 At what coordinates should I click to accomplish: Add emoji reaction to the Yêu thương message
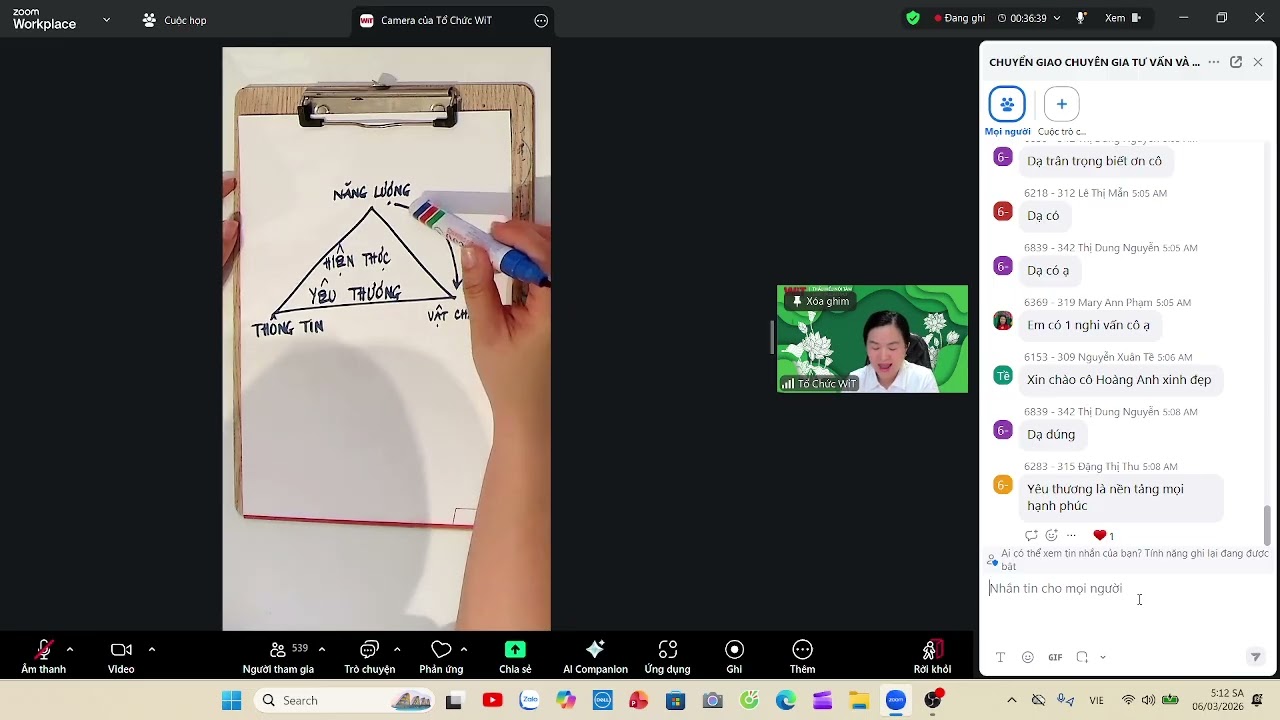[x=1051, y=536]
